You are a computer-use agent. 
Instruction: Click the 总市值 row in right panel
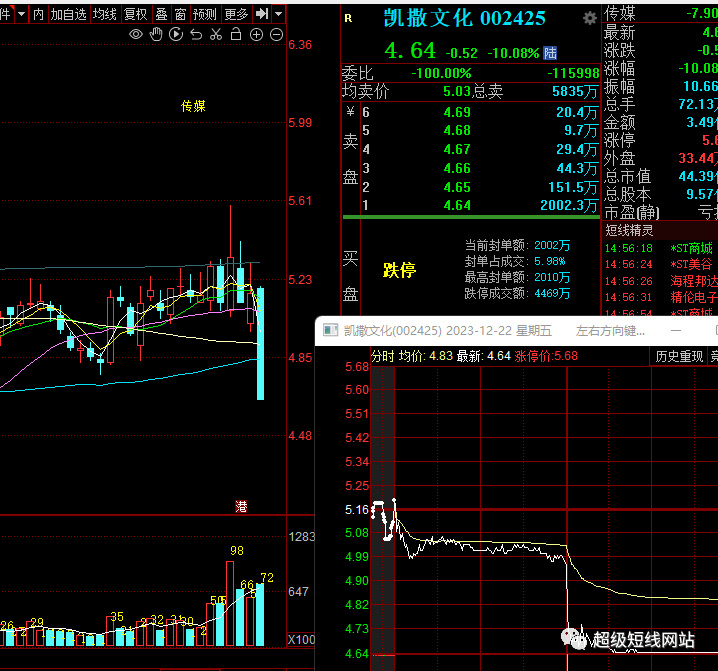[x=660, y=176]
